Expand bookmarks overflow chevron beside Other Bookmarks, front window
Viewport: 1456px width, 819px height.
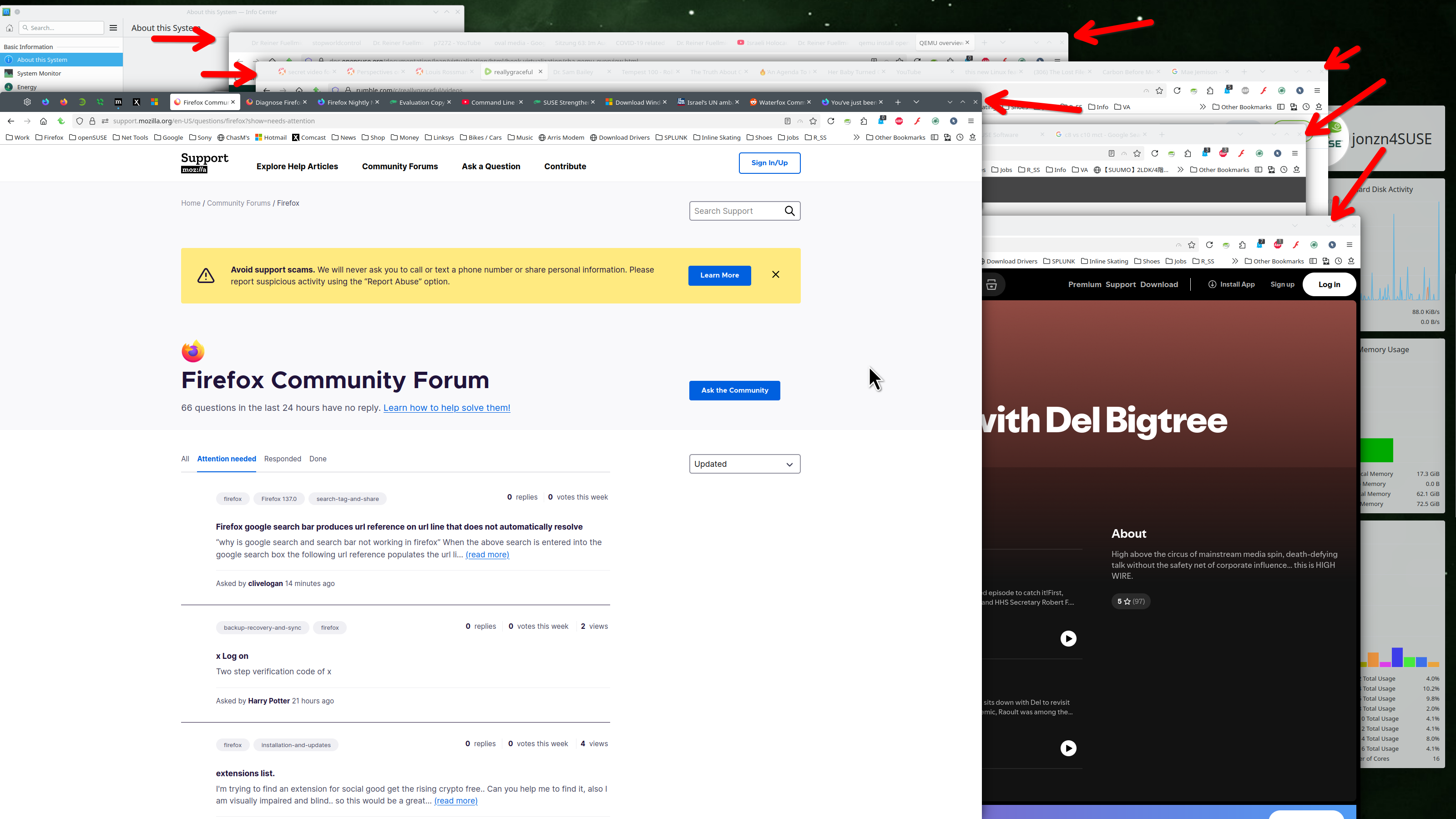(856, 137)
